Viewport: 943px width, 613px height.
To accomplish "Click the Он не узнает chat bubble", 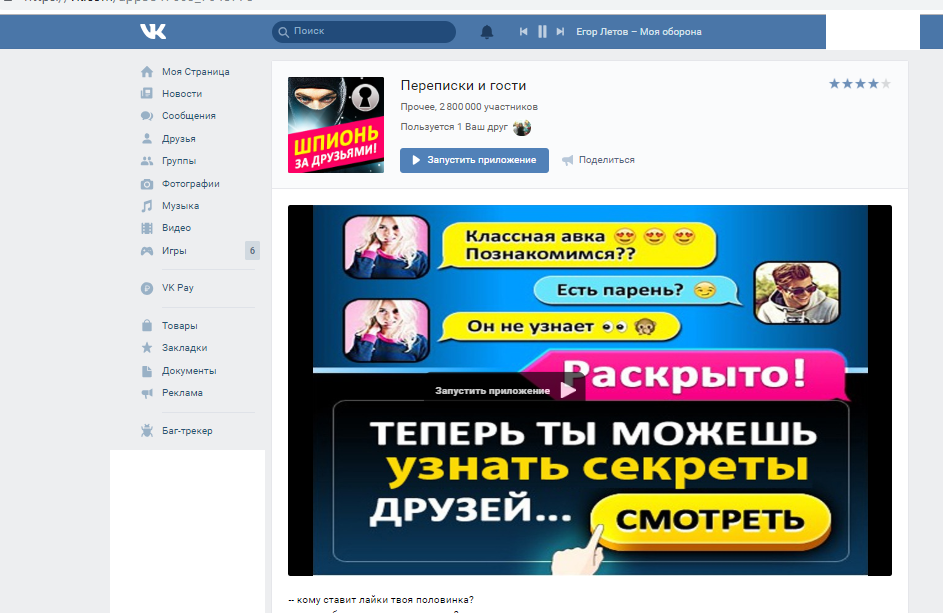I will tap(561, 327).
